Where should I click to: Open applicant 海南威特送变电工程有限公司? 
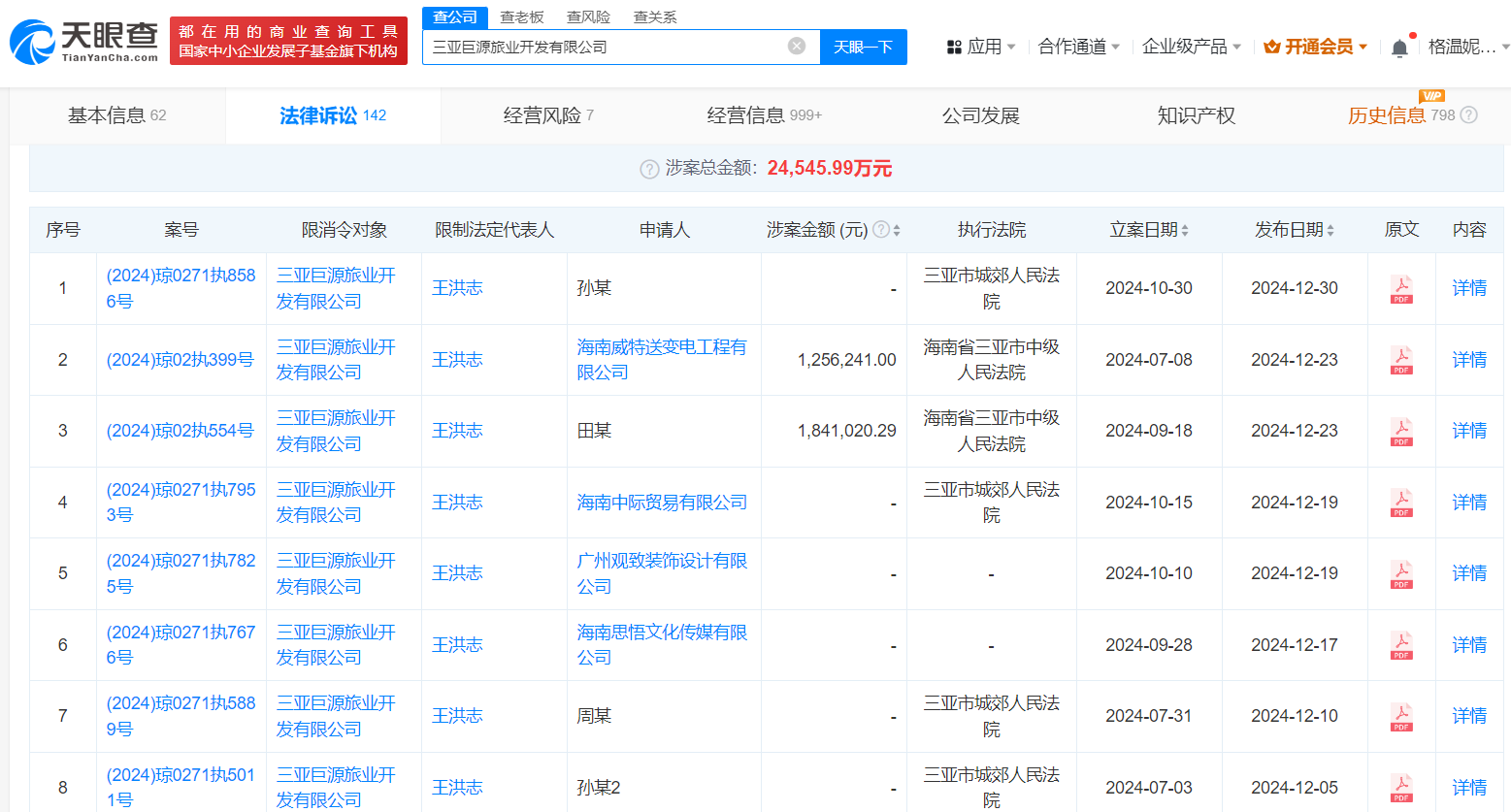click(662, 360)
